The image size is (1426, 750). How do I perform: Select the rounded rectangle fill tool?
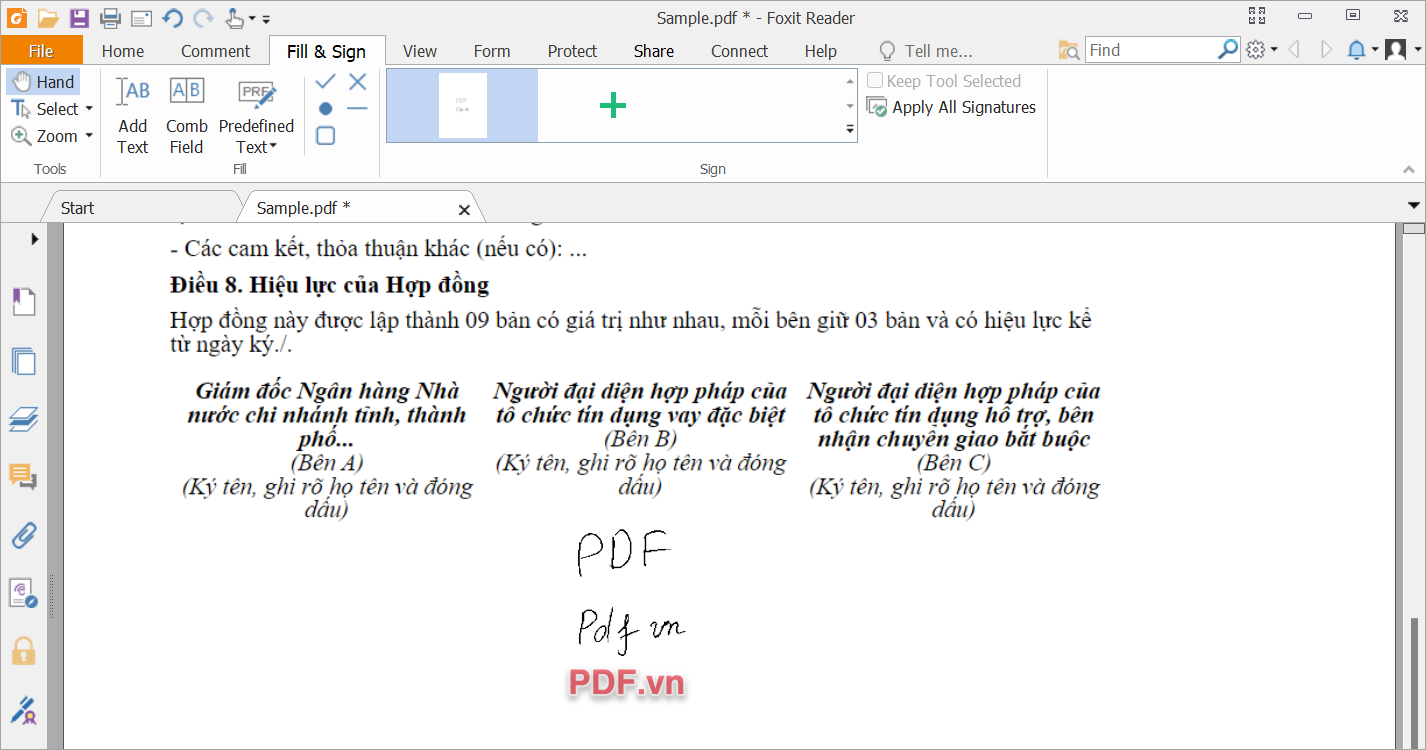326,135
